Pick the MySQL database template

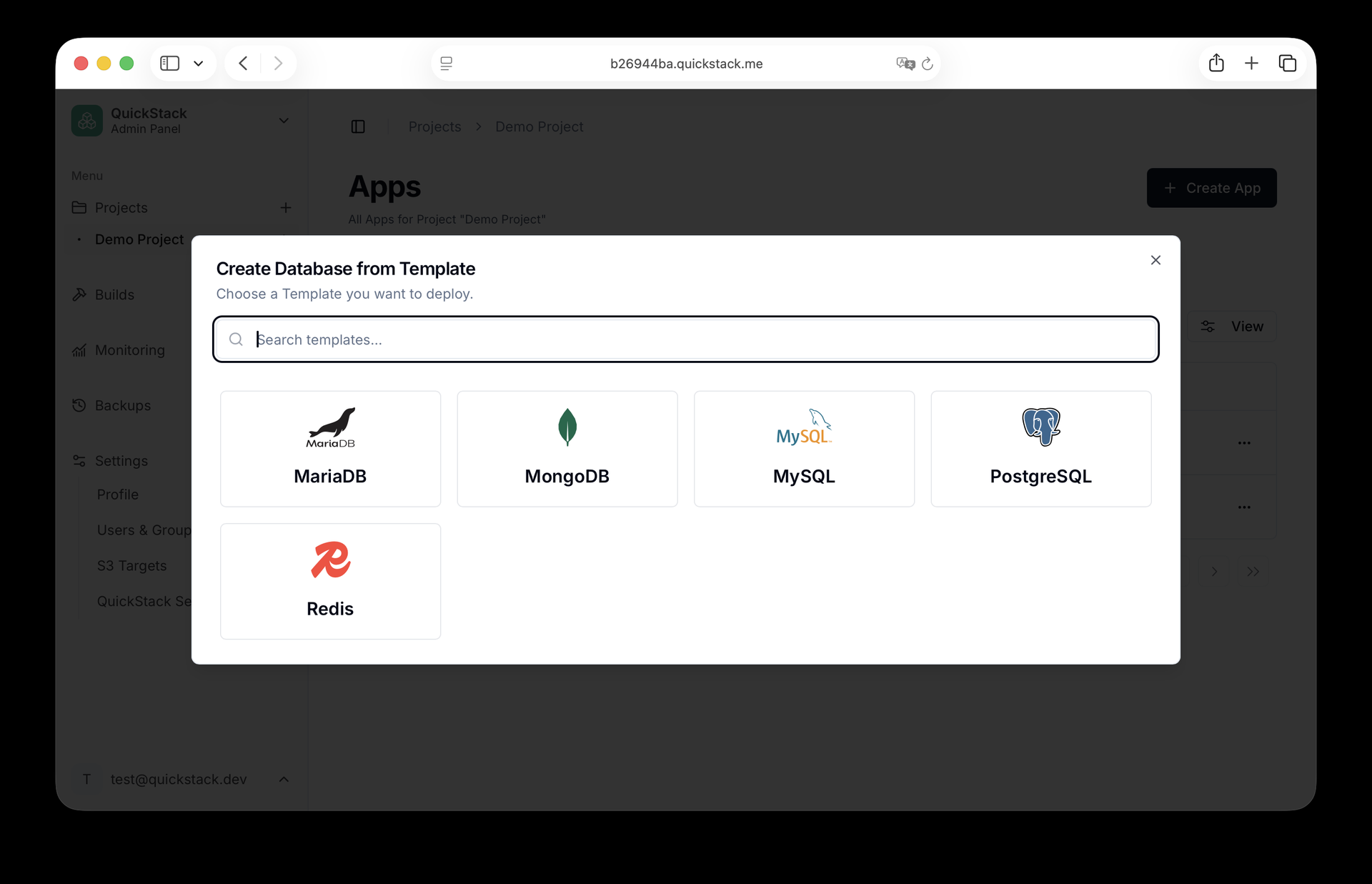804,449
